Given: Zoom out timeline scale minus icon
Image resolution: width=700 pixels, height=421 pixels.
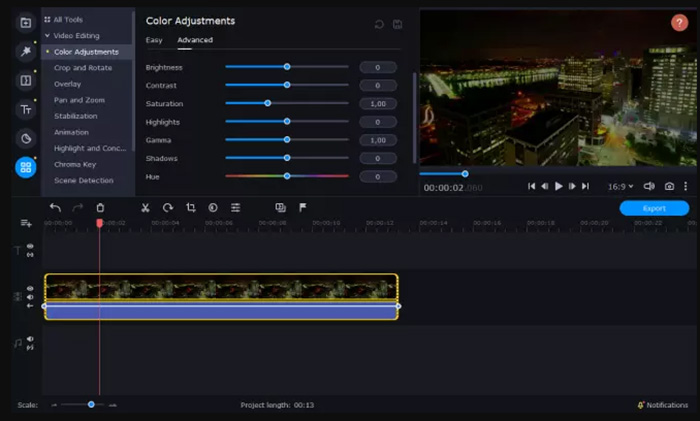Looking at the screenshot, I should pyautogui.click(x=54, y=405).
